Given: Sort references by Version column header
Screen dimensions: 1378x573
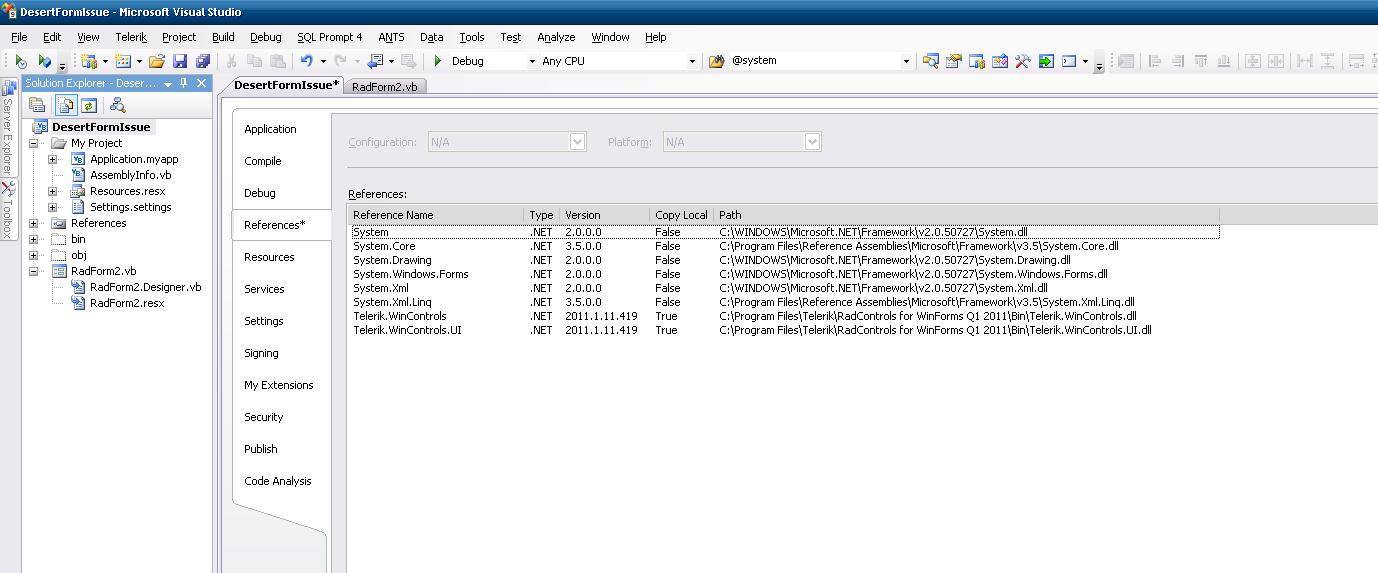Looking at the screenshot, I should 604,215.
